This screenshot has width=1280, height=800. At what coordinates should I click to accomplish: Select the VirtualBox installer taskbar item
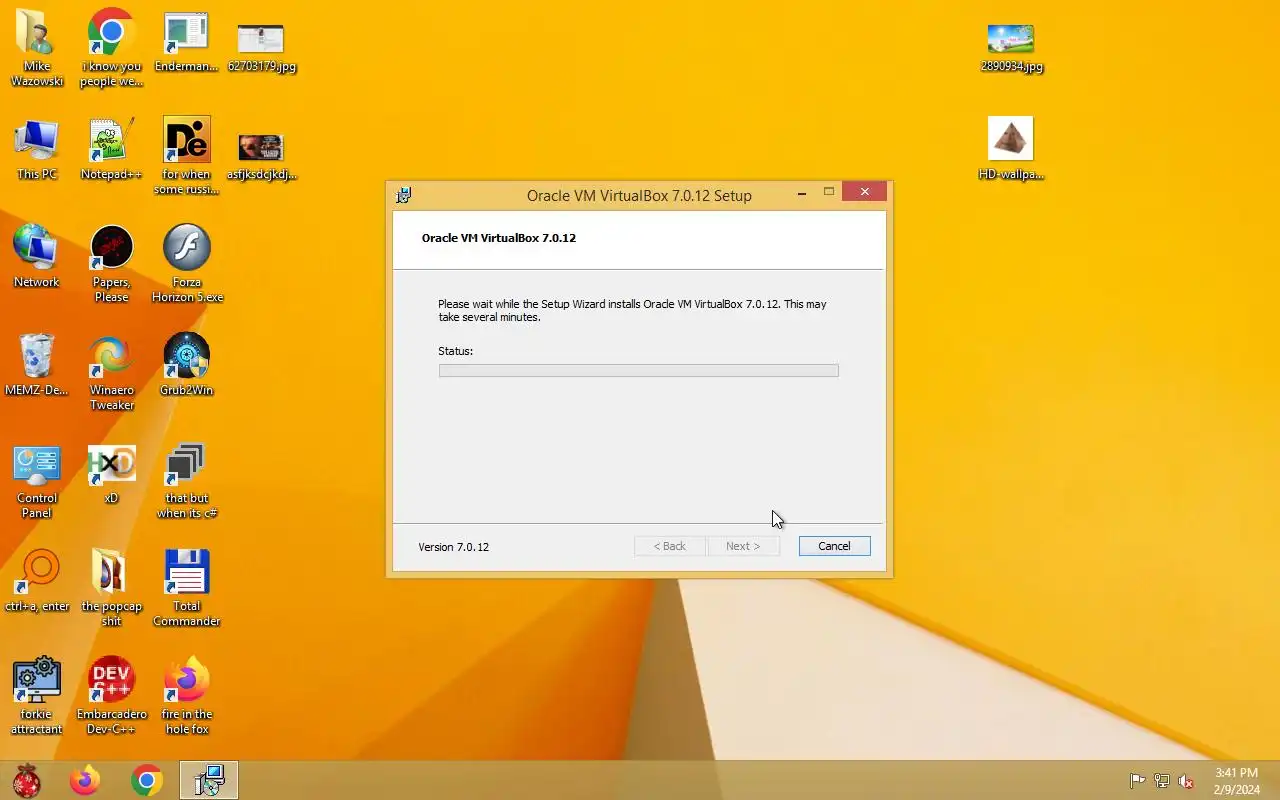pos(209,780)
